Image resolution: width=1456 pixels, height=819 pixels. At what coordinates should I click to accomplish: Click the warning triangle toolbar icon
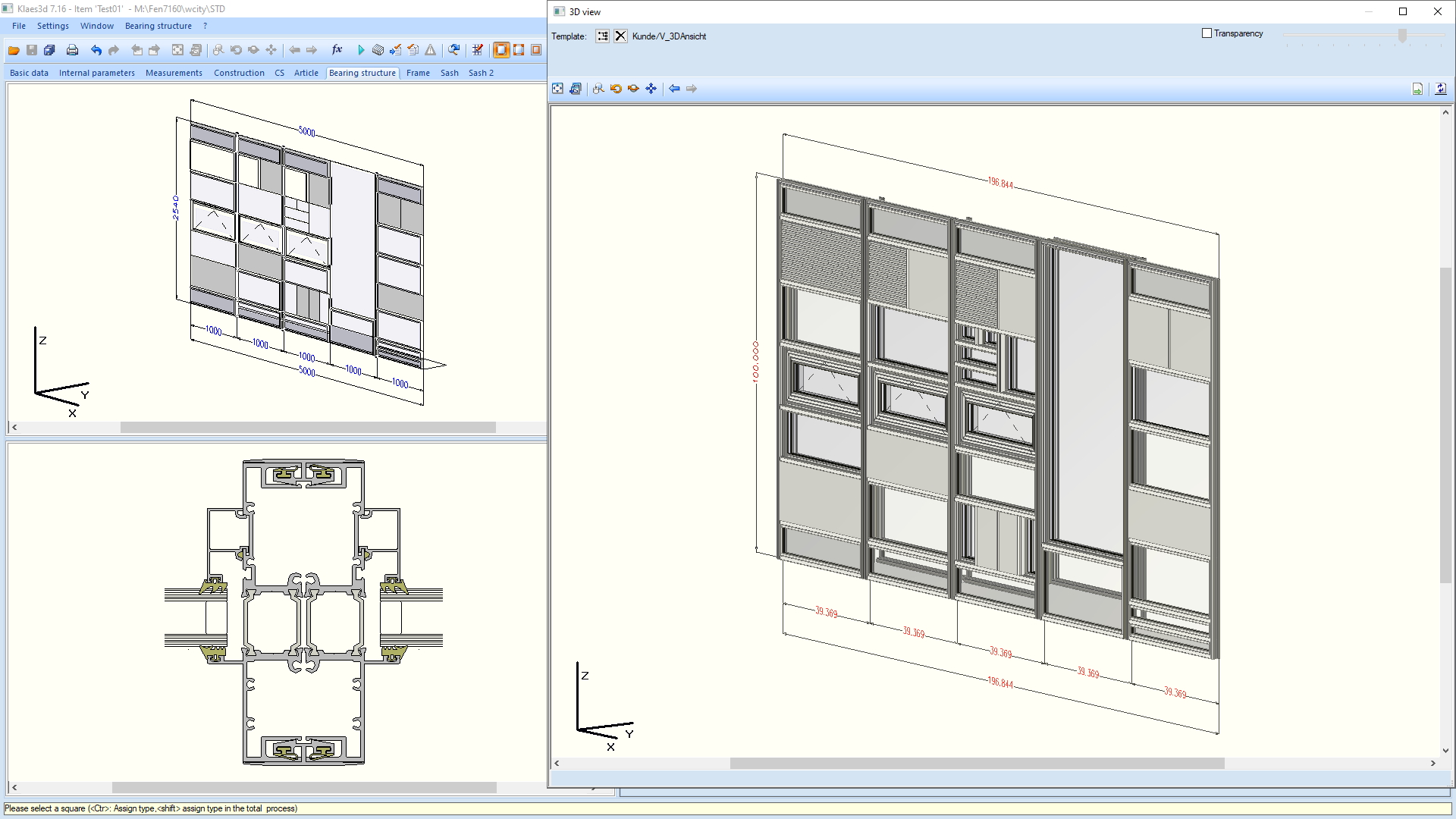tap(431, 50)
